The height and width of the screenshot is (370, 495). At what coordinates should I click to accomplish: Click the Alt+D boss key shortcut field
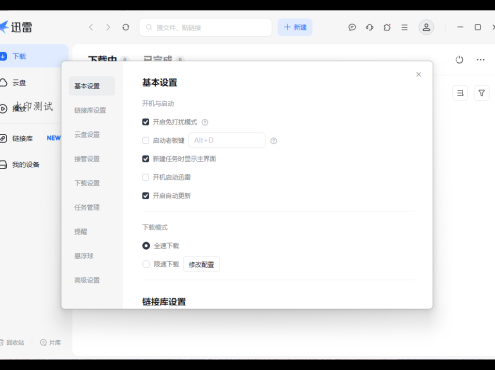tap(227, 140)
